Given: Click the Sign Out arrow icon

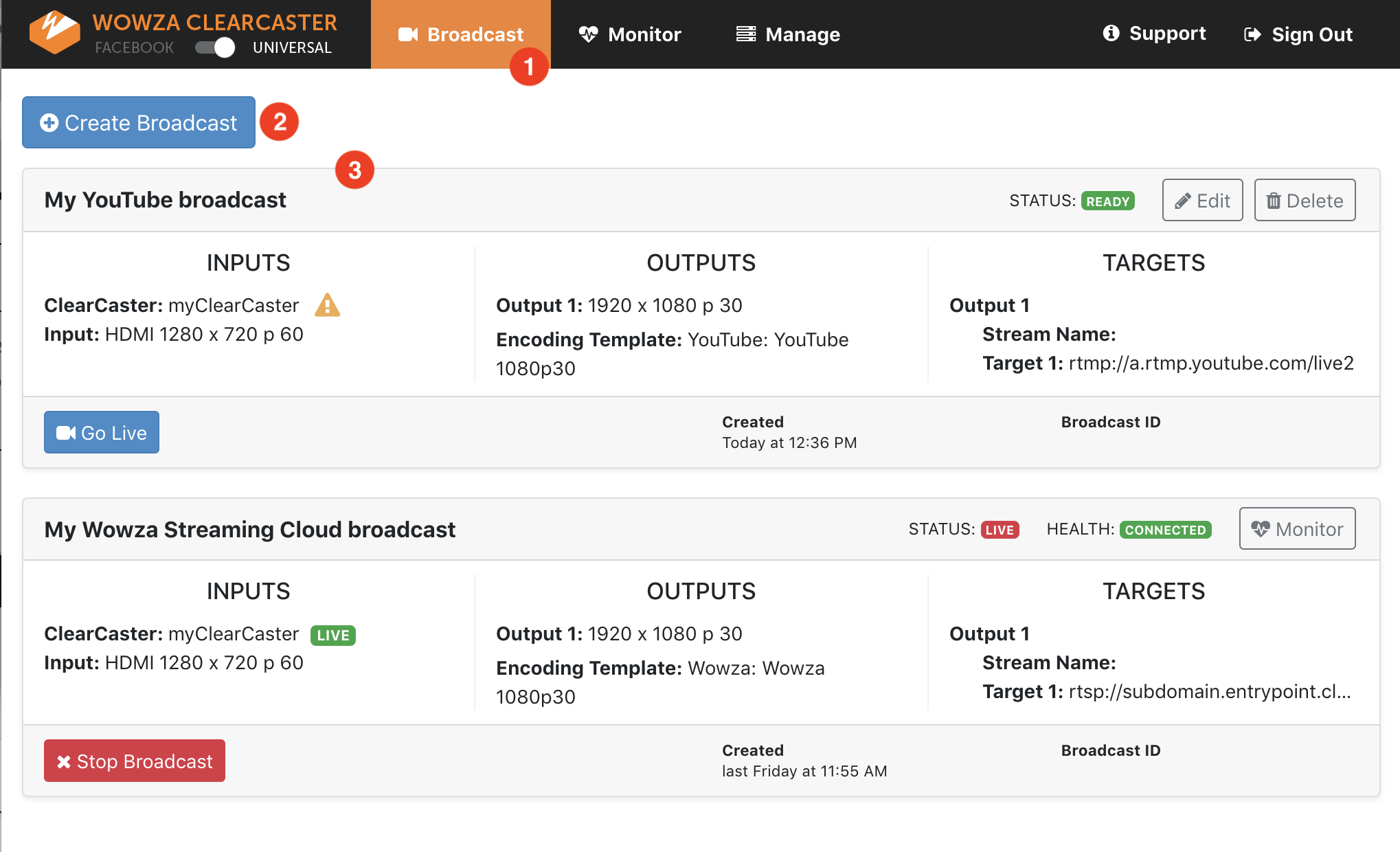Looking at the screenshot, I should [x=1252, y=34].
